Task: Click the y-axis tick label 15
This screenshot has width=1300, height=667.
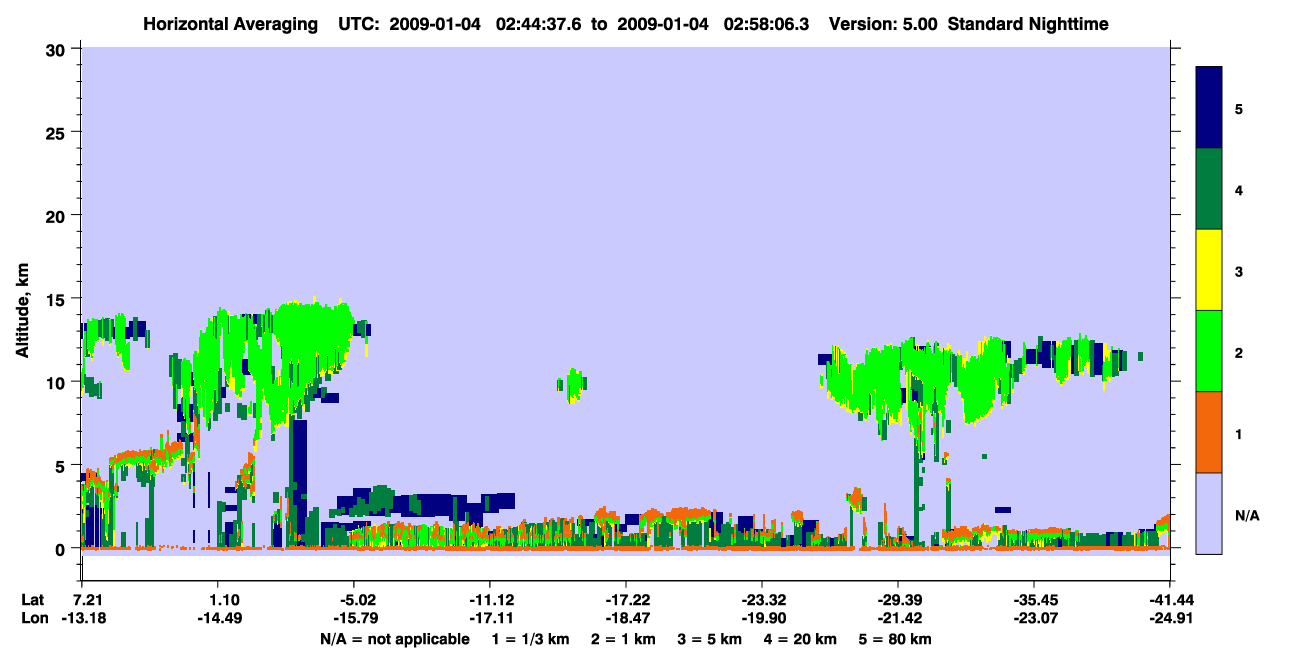Action: pos(58,299)
